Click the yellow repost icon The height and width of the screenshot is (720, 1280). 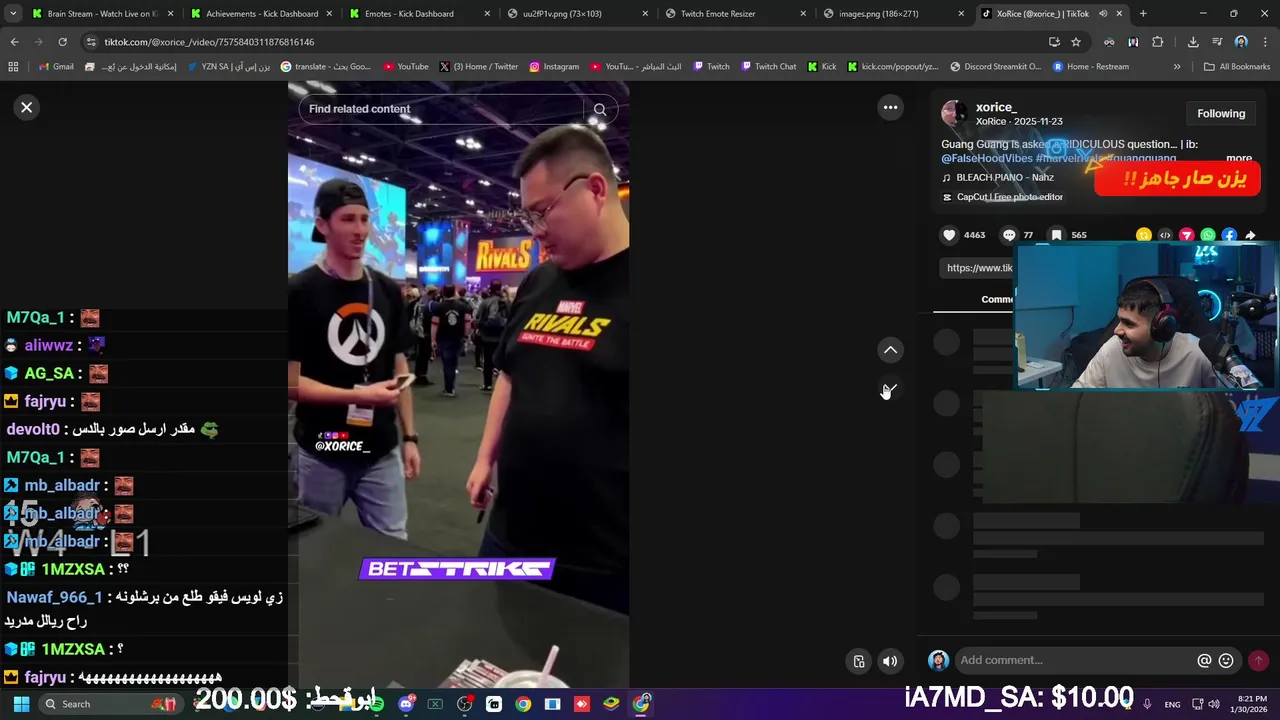tap(1143, 235)
